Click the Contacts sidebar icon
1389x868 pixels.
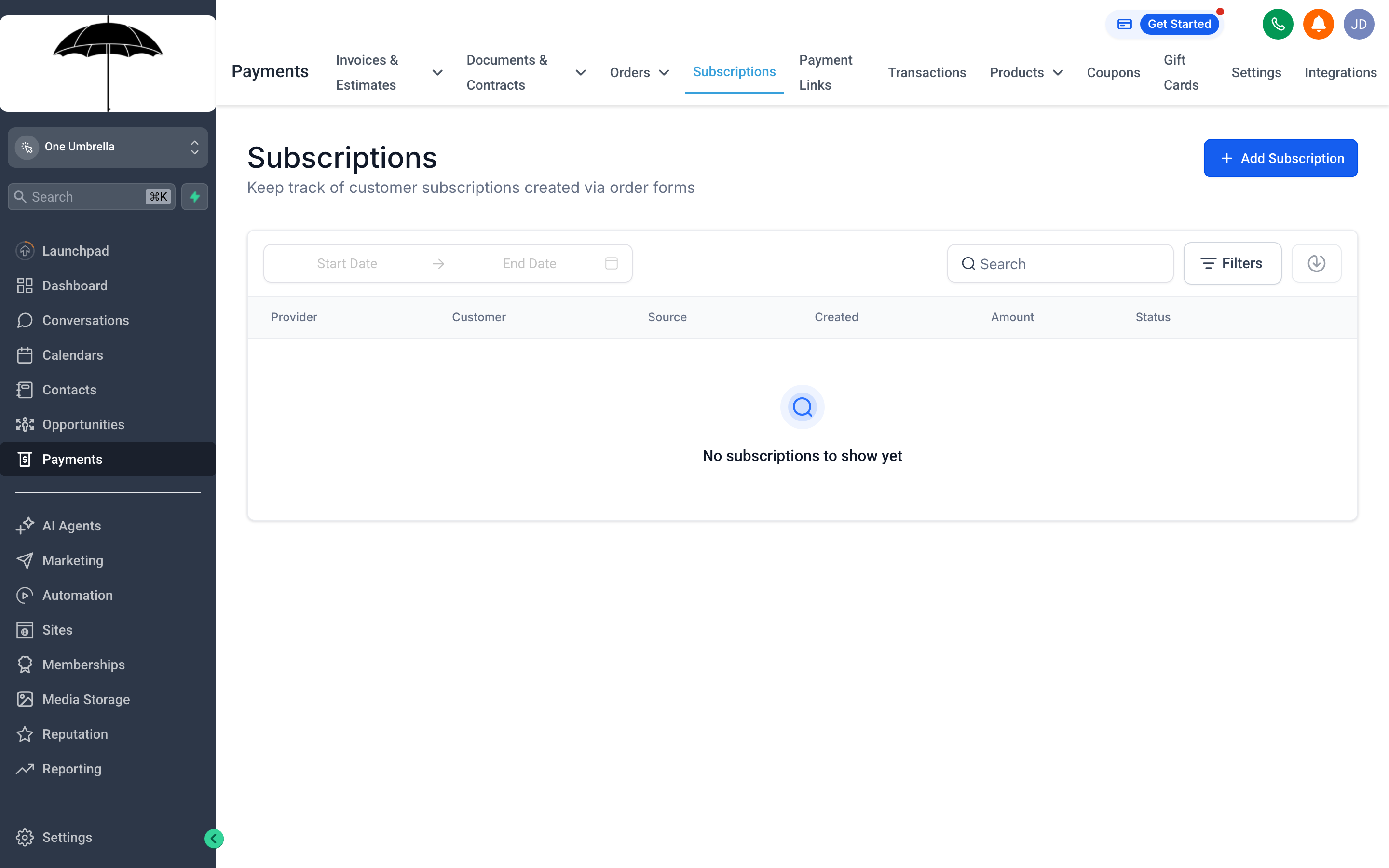pos(25,390)
